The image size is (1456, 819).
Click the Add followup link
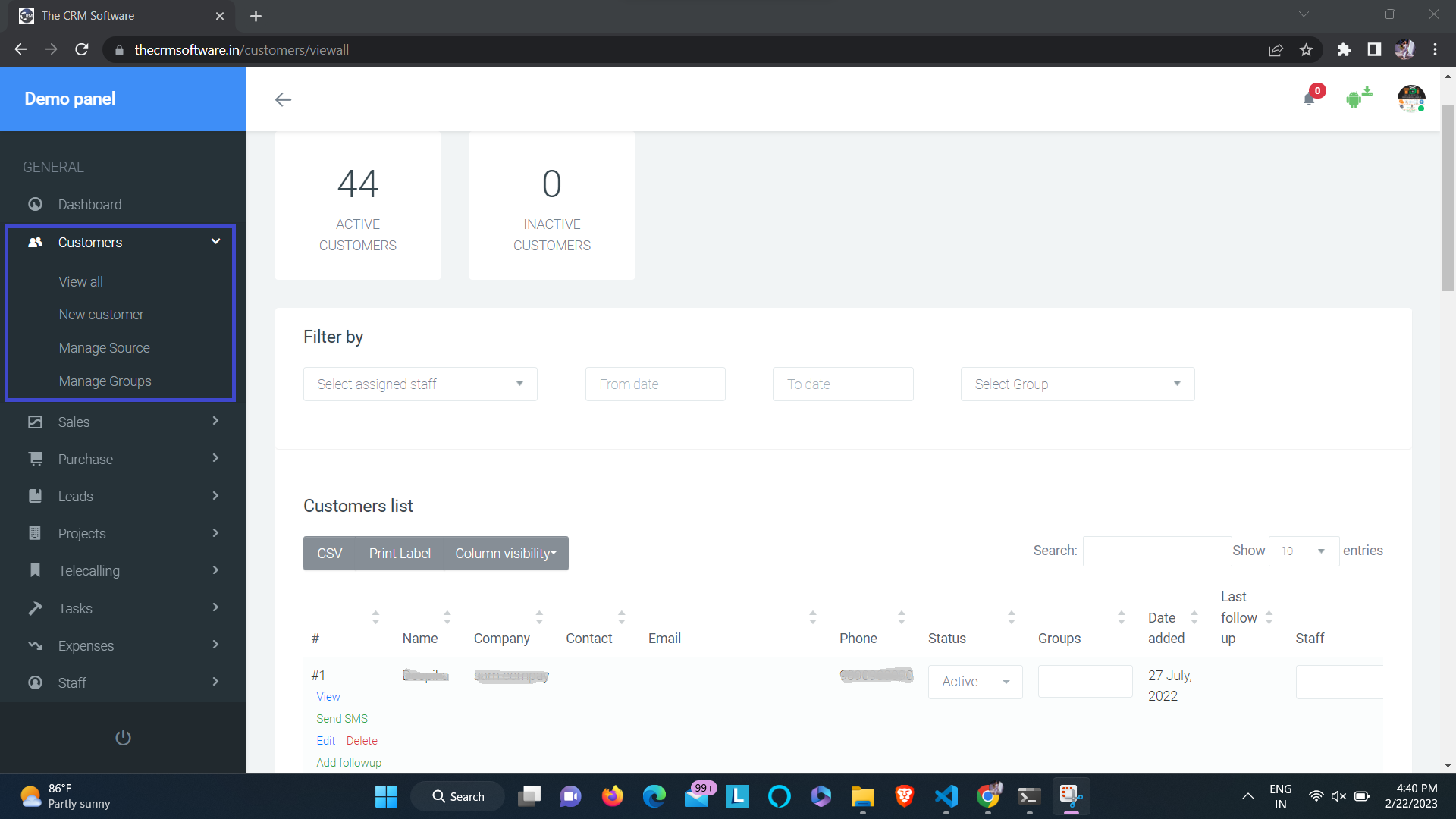[349, 762]
